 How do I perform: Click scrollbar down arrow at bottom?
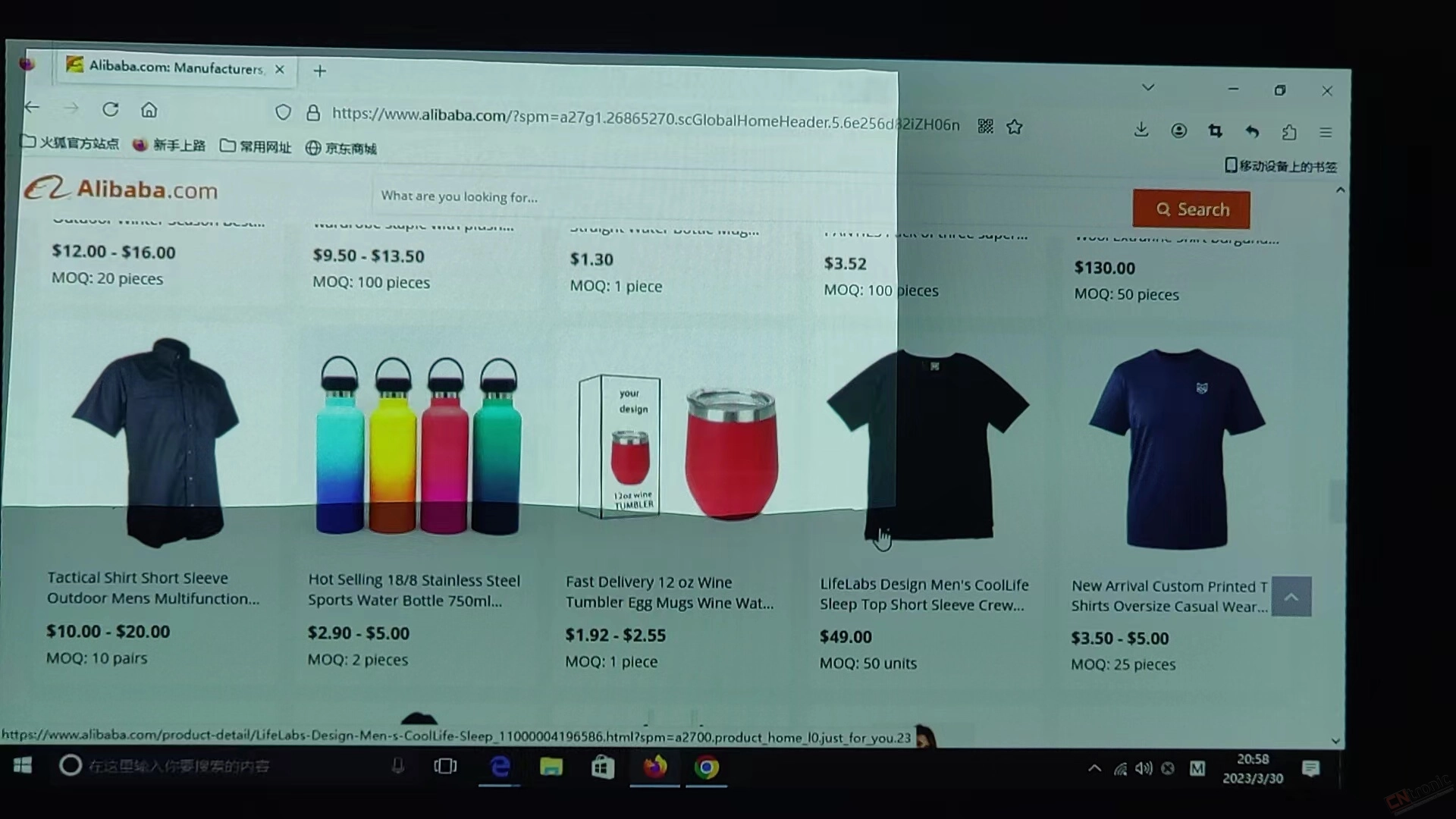(1335, 741)
